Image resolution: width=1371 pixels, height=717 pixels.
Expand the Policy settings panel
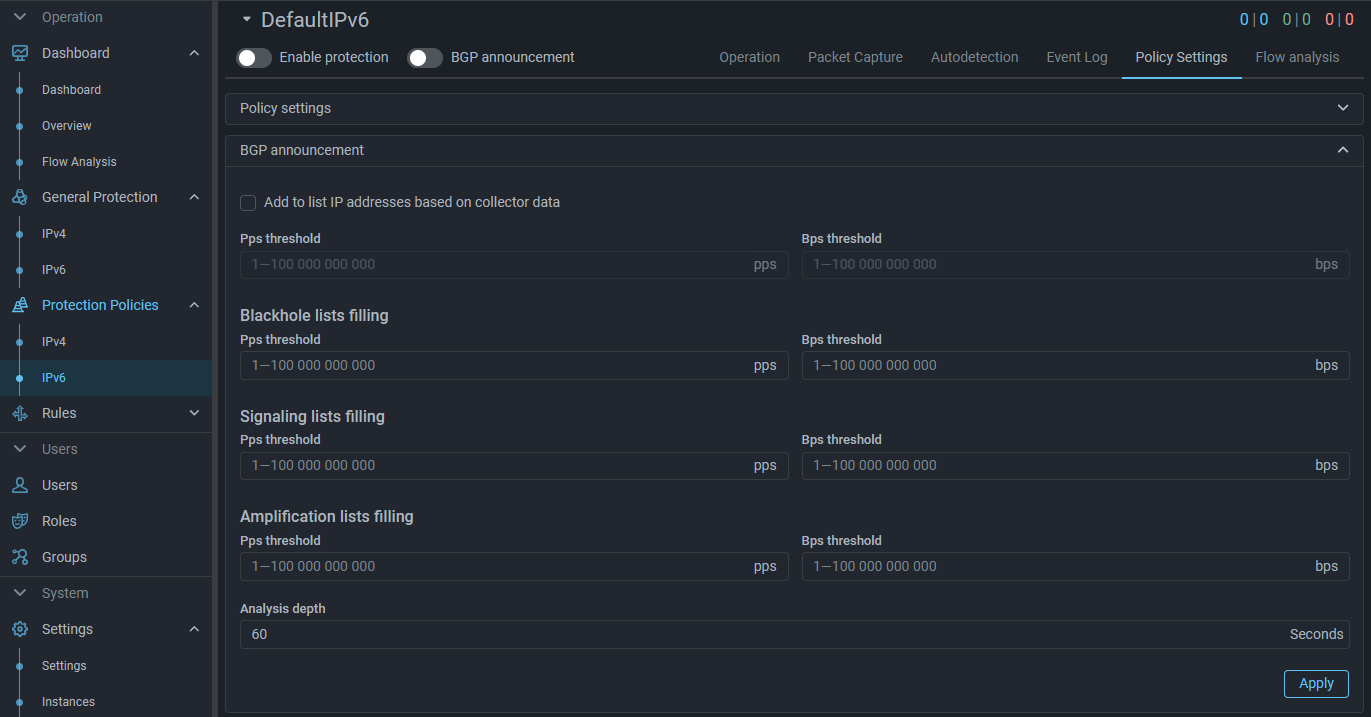click(x=1342, y=108)
